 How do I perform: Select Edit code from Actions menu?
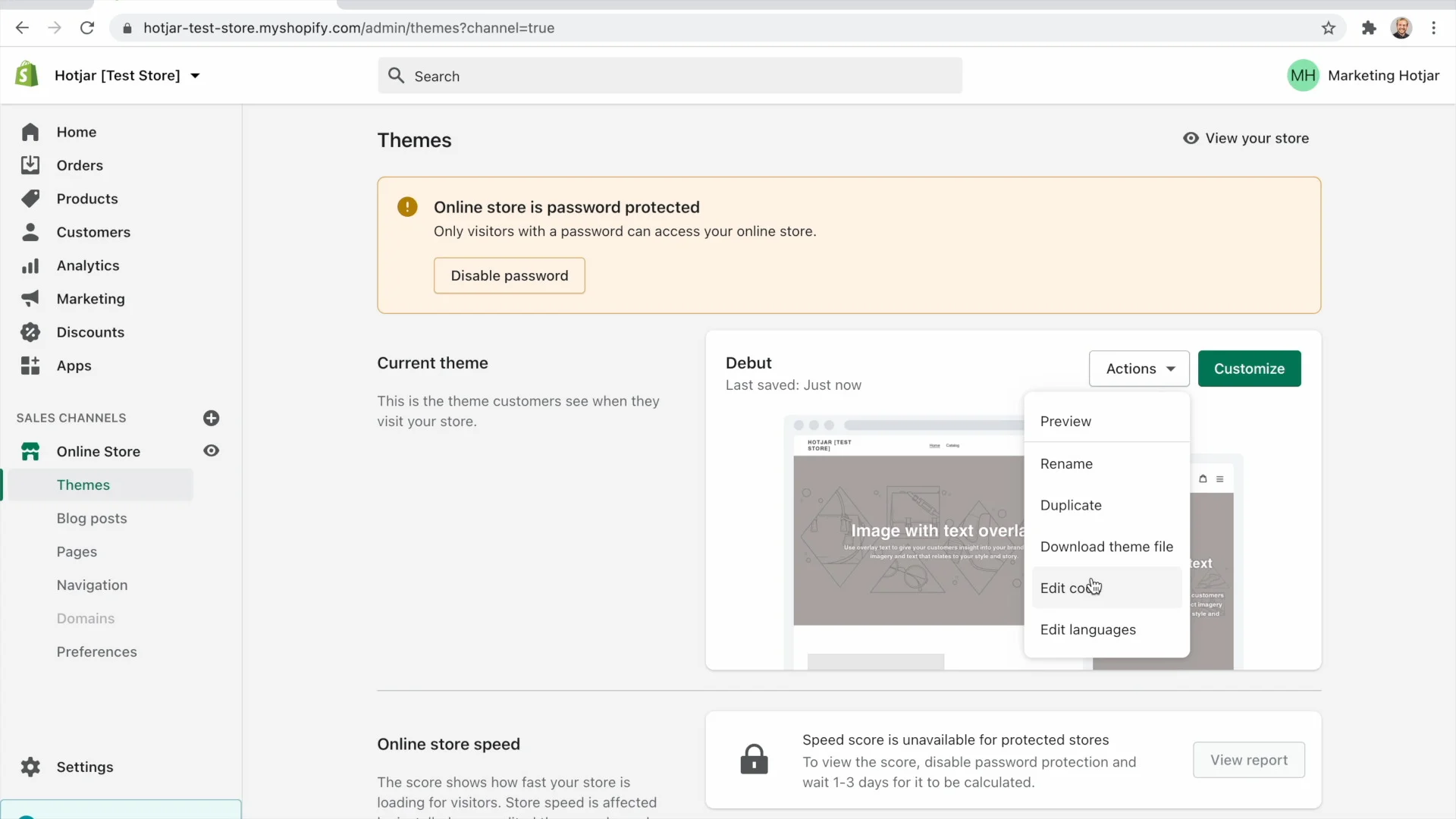[1072, 587]
